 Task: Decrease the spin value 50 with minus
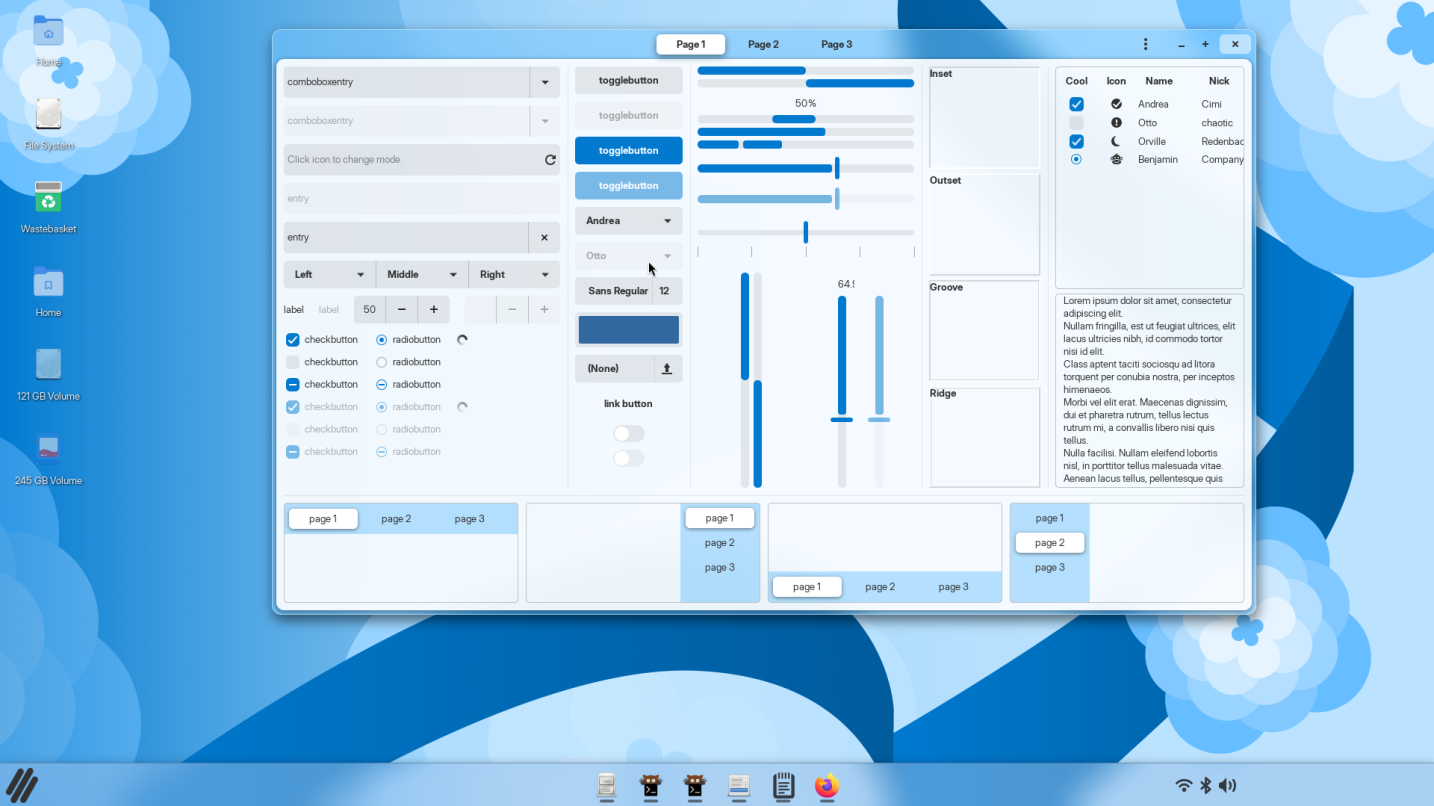tap(402, 310)
